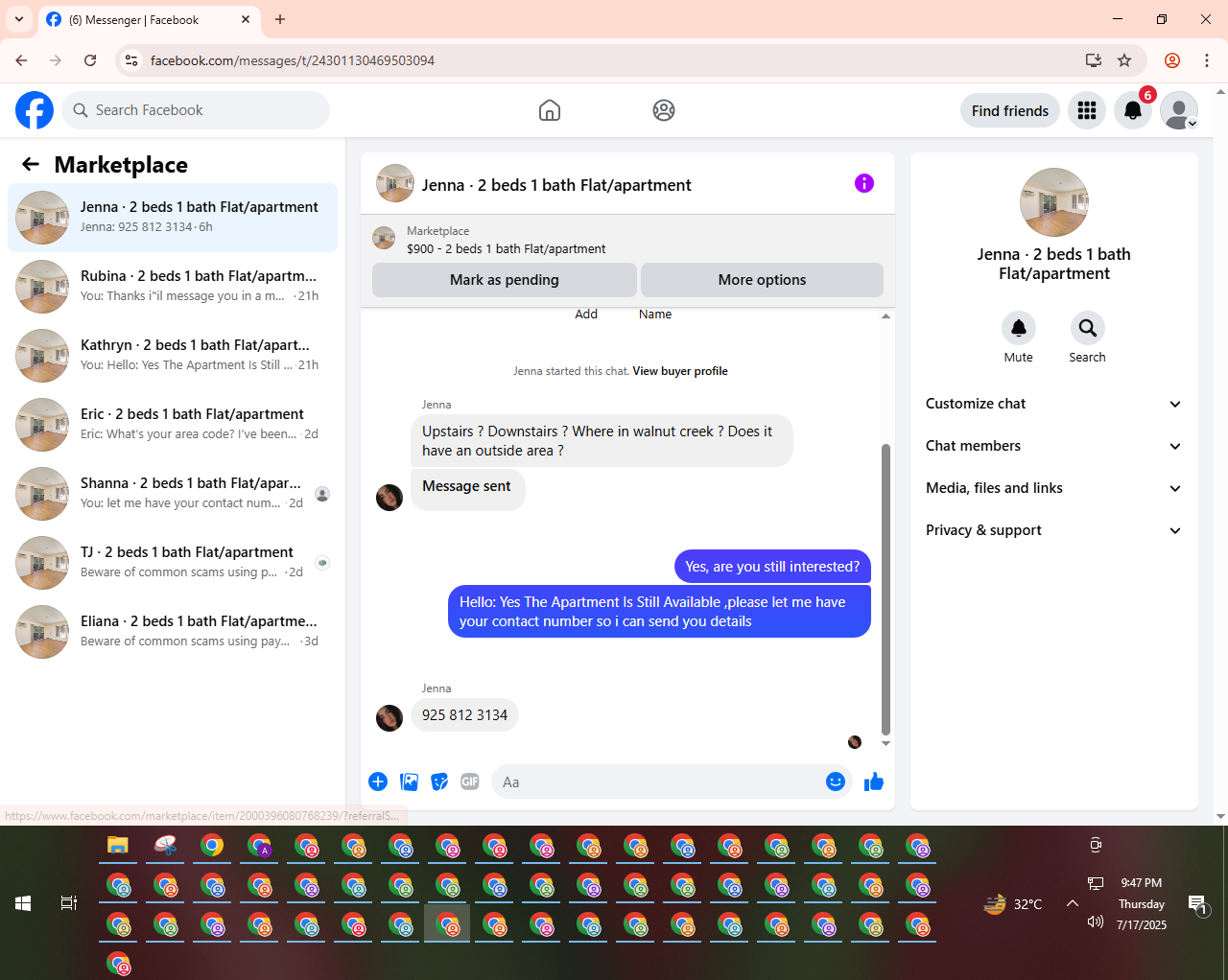Open TJ conversation in Marketplace list
This screenshot has width=1228, height=980.
(x=173, y=563)
